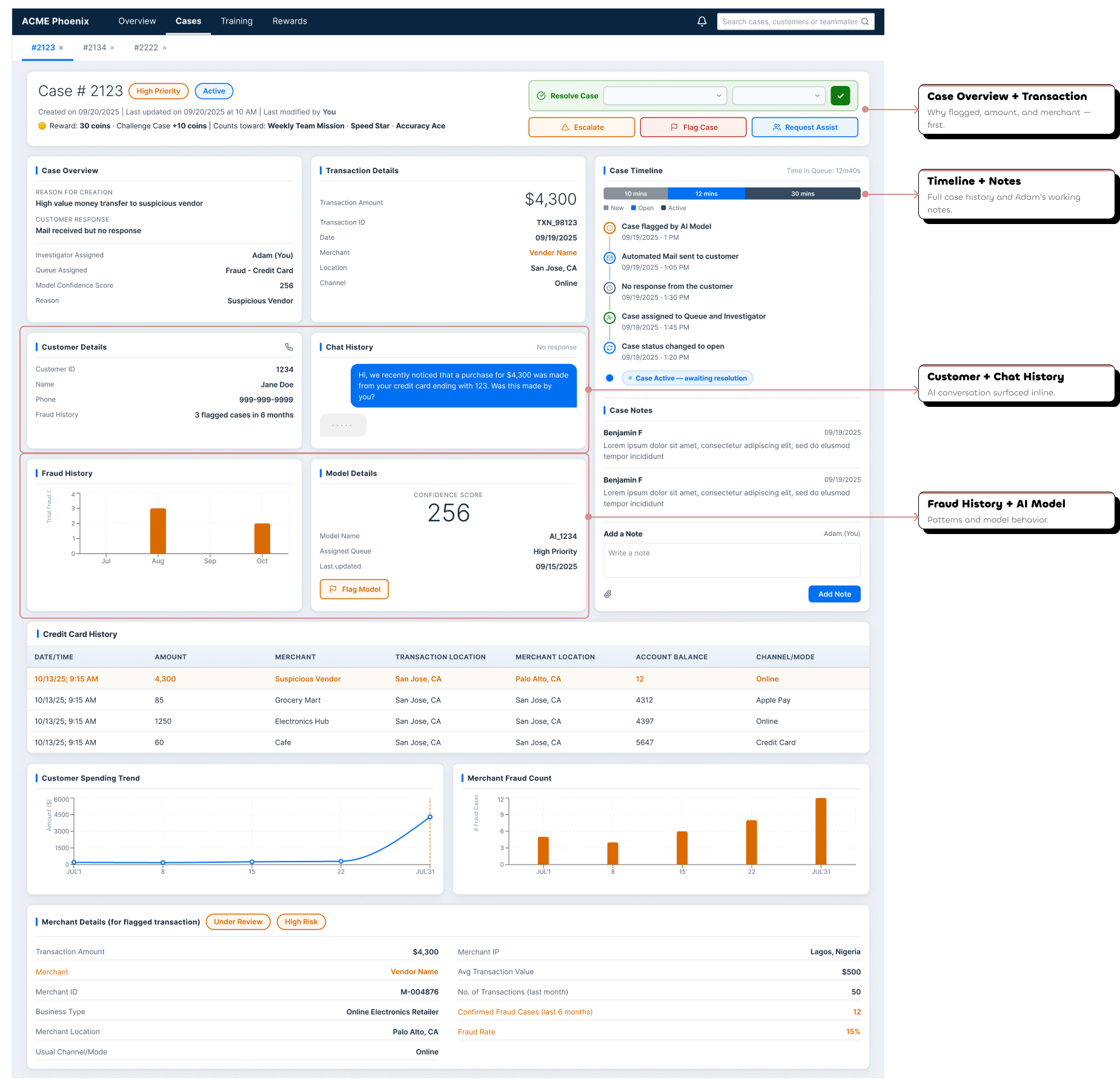Select the Grocery Mart row

pos(448,700)
